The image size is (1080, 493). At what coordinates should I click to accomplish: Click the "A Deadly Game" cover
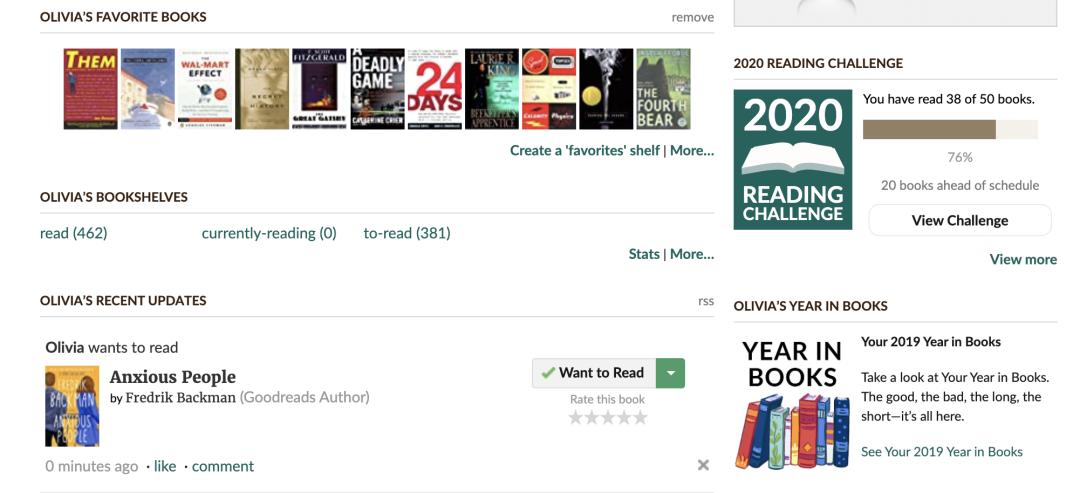pos(377,89)
